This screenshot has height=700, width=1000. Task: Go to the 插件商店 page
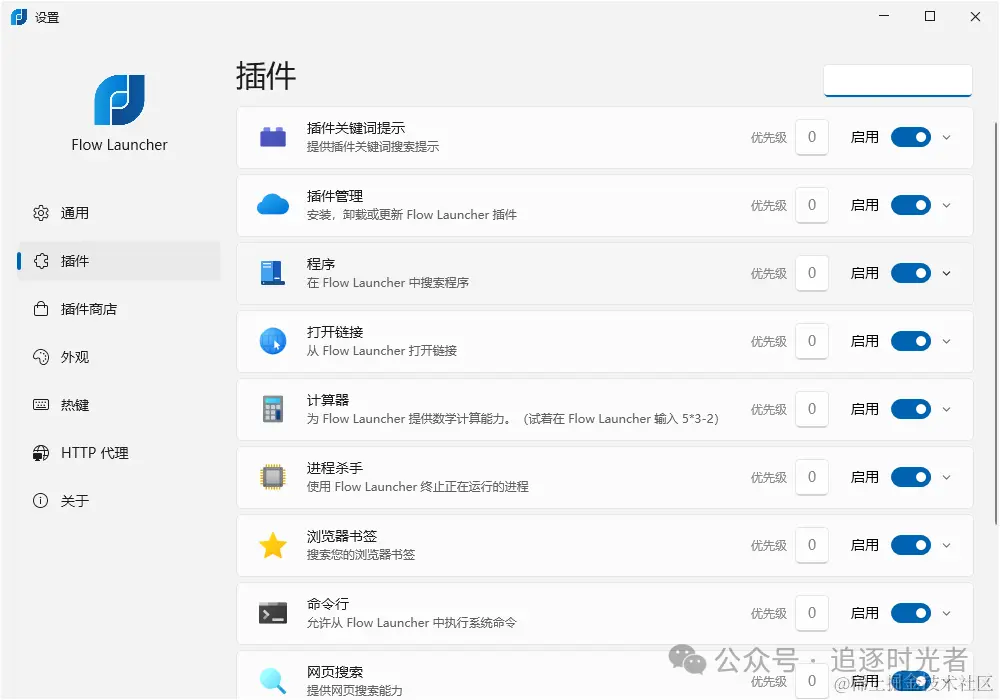[x=119, y=309]
